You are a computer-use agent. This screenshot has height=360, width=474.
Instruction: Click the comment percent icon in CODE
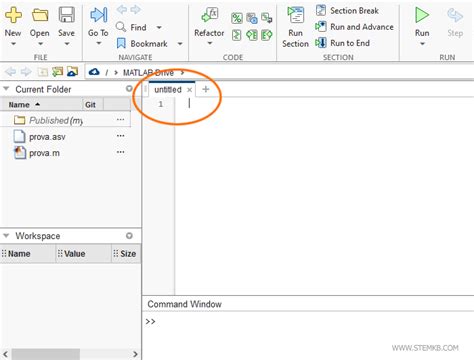237,18
